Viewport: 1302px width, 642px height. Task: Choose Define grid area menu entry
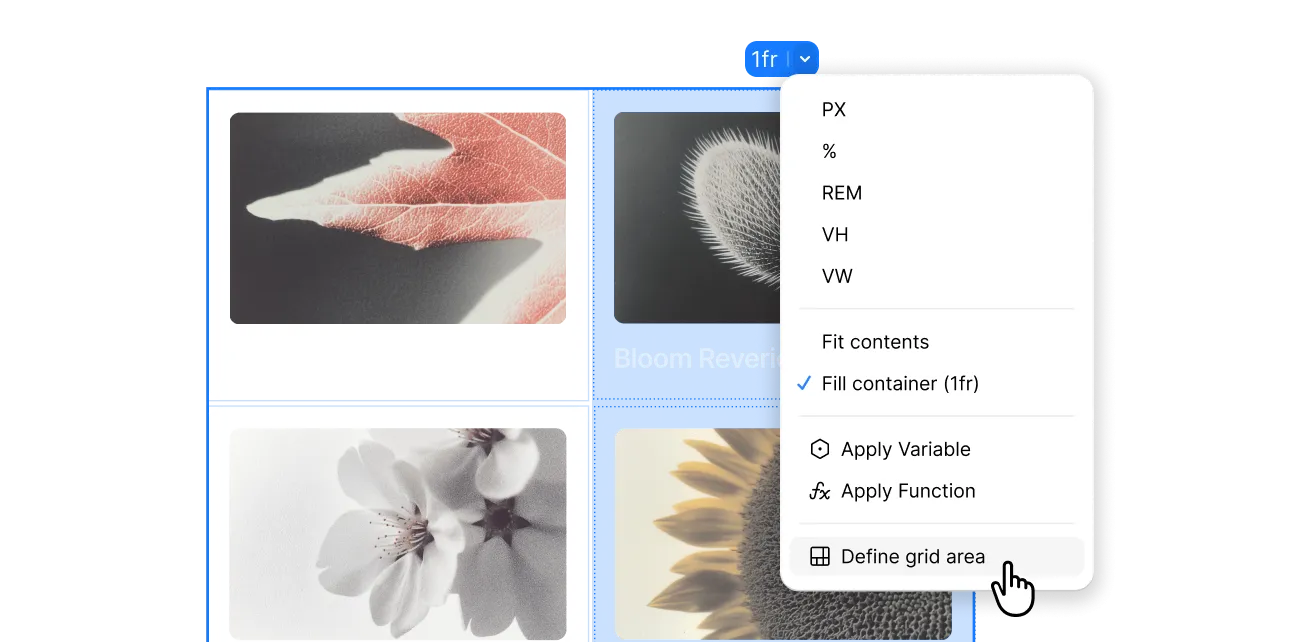[x=937, y=557]
